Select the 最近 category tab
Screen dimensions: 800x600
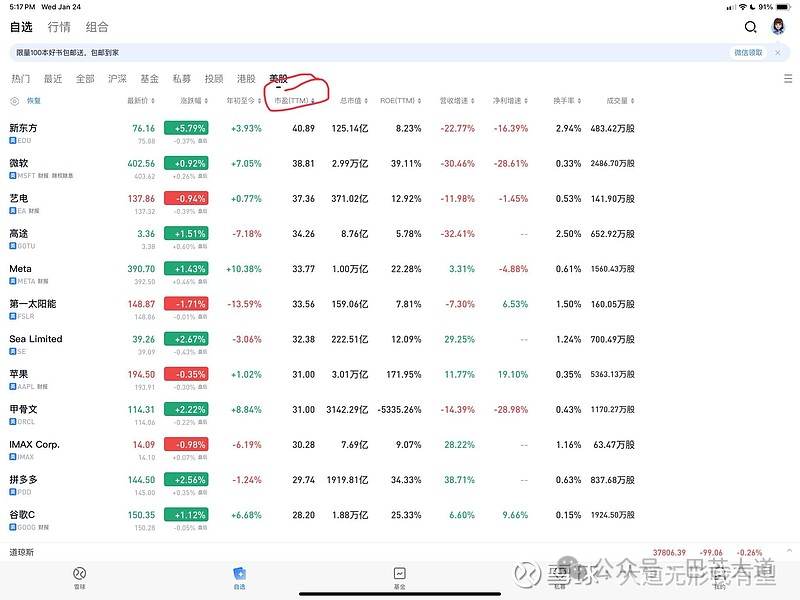(x=53, y=79)
